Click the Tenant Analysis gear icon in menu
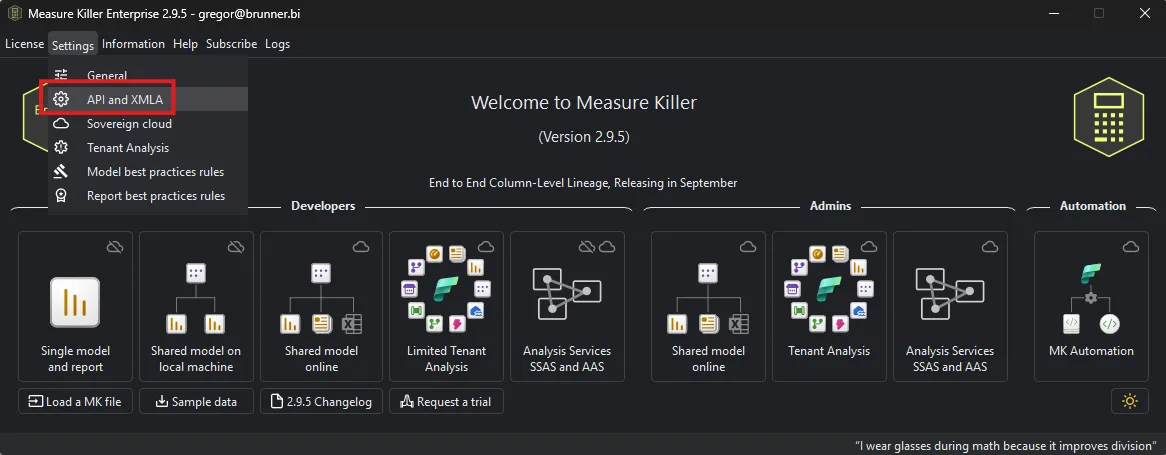Screen dimensions: 1166x455 point(61,147)
